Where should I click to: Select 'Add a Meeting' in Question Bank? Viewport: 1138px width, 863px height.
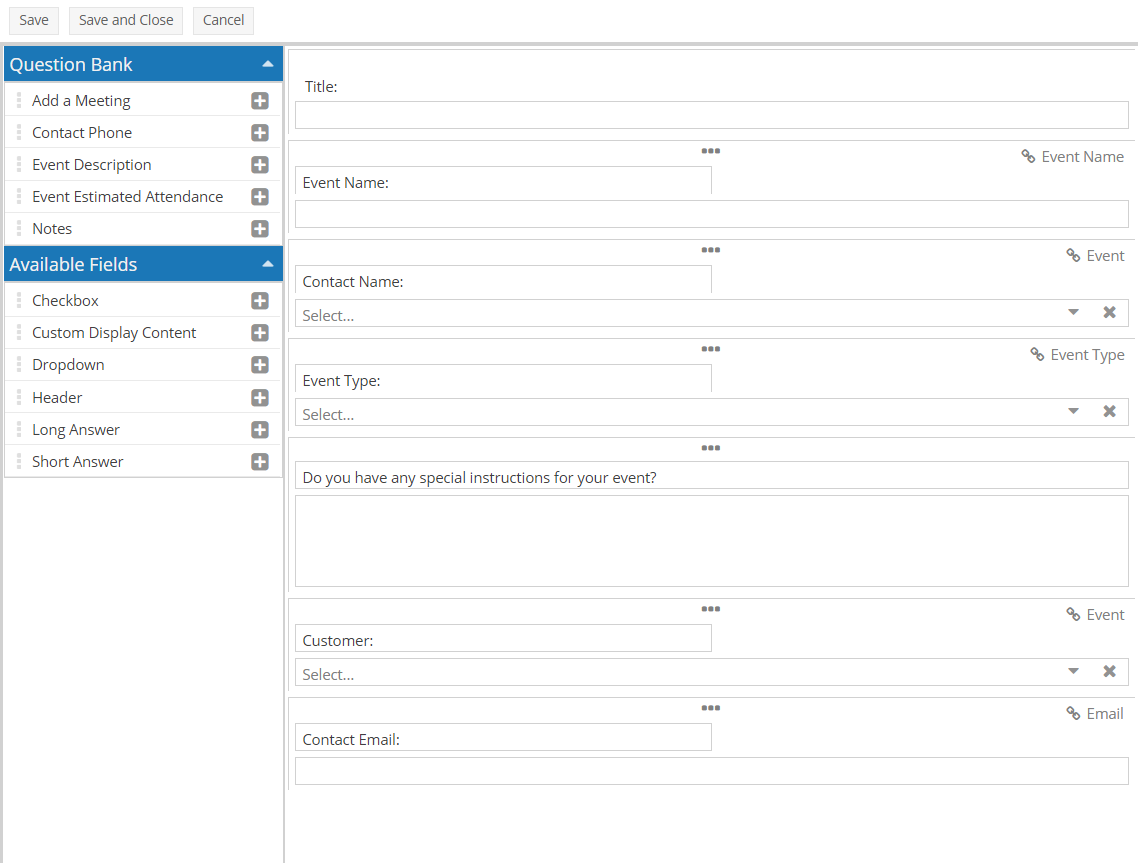[81, 101]
